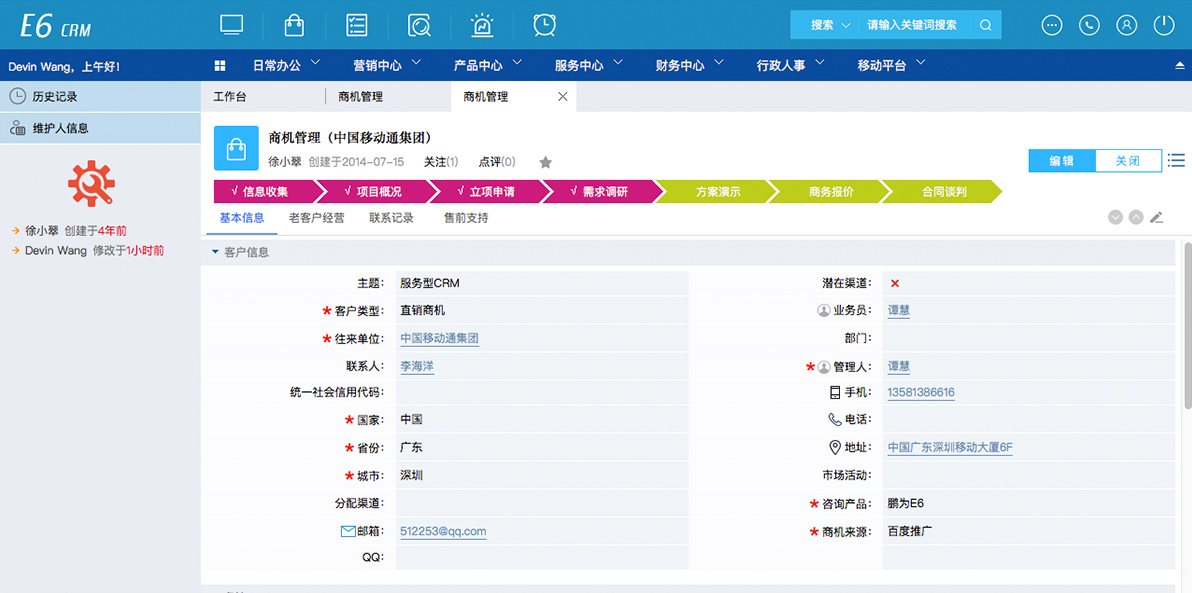Open the clock reminder icon in top toolbar
1192x593 pixels.
click(x=544, y=24)
